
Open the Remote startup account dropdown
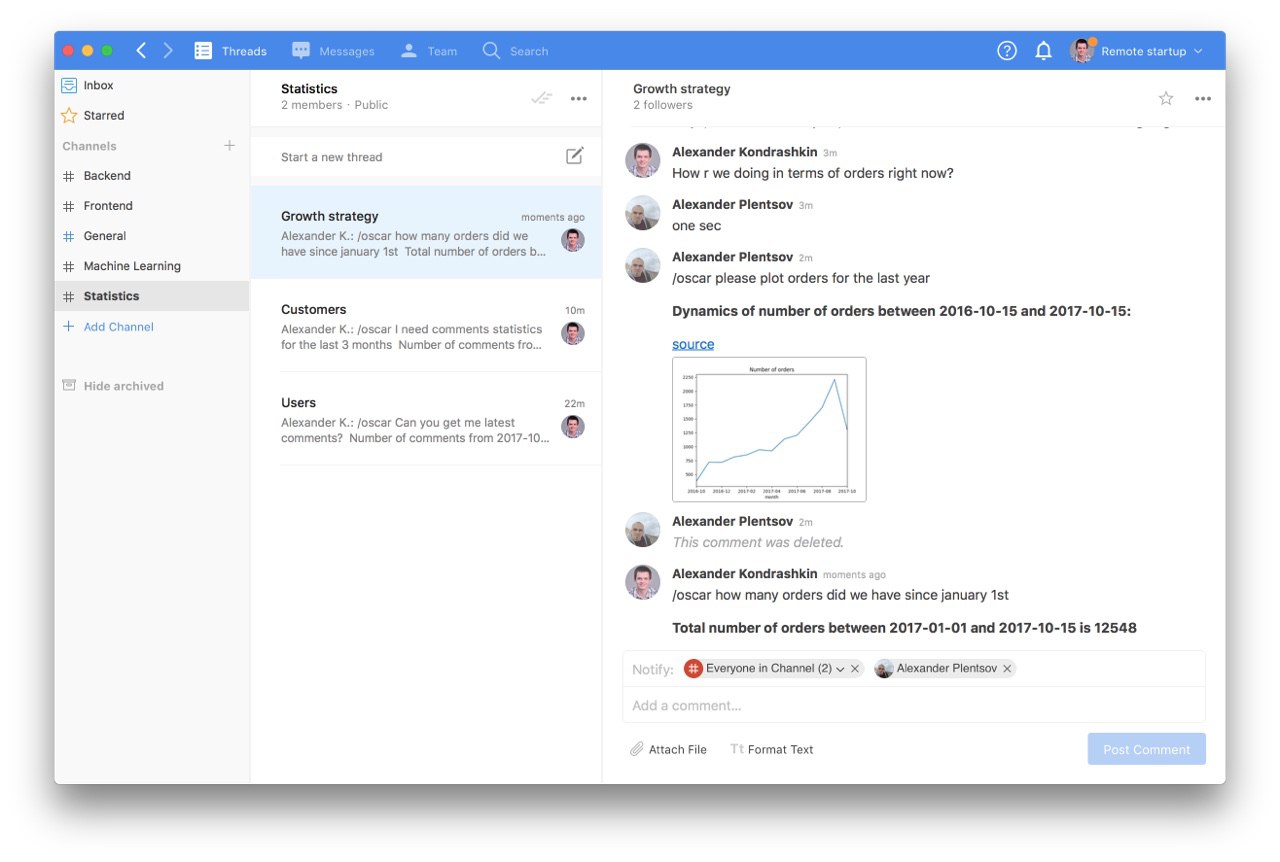tap(1152, 51)
